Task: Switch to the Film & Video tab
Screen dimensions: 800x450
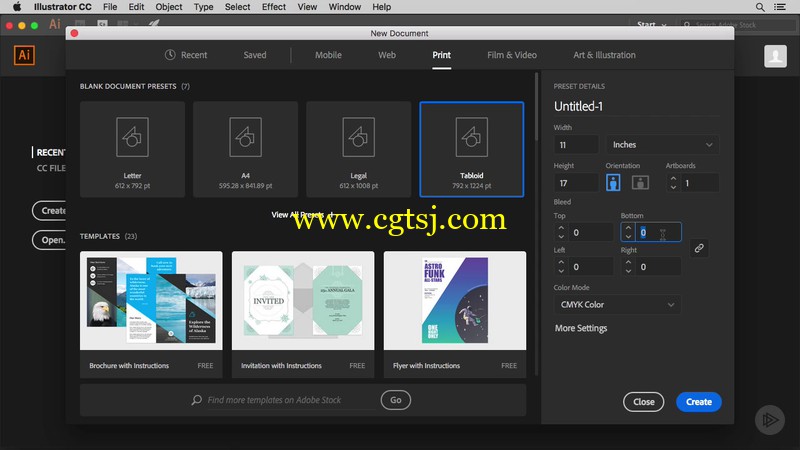Action: click(x=512, y=55)
